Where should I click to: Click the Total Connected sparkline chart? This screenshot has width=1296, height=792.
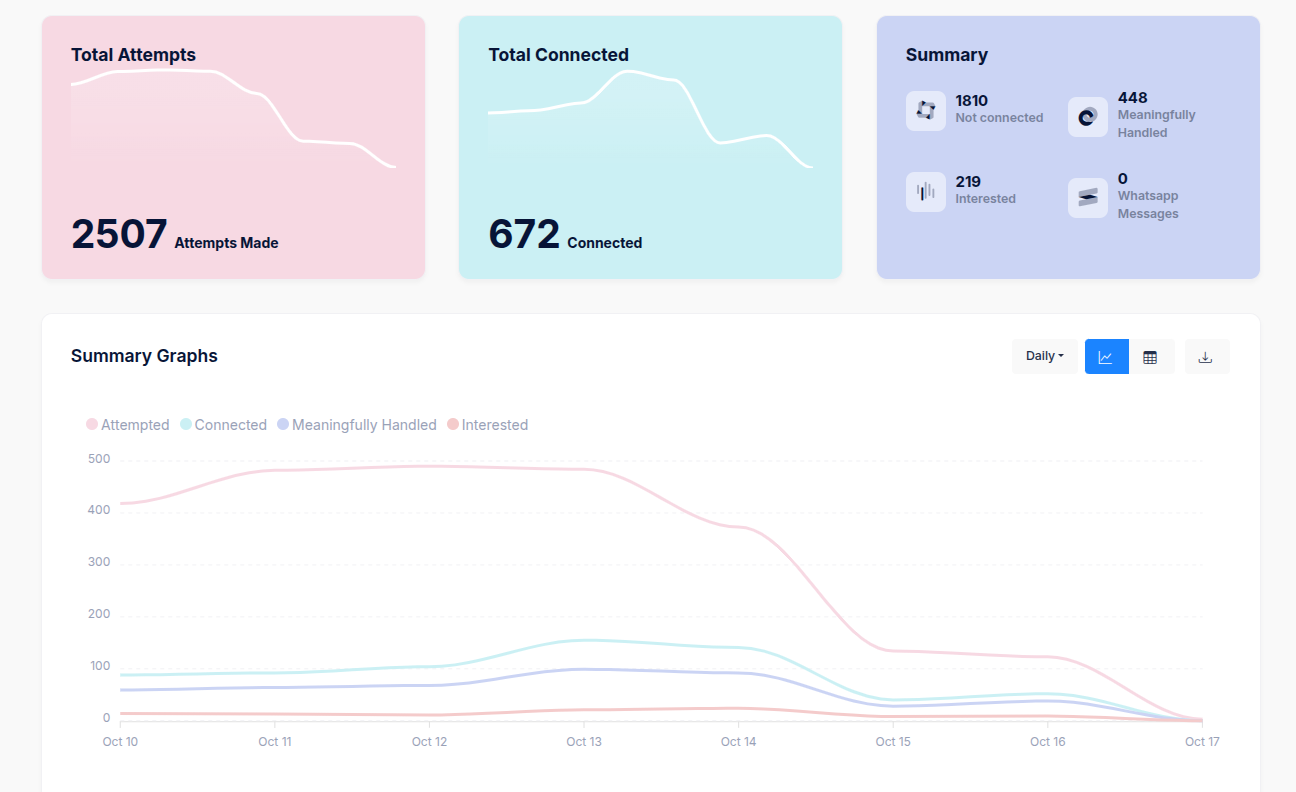click(650, 118)
